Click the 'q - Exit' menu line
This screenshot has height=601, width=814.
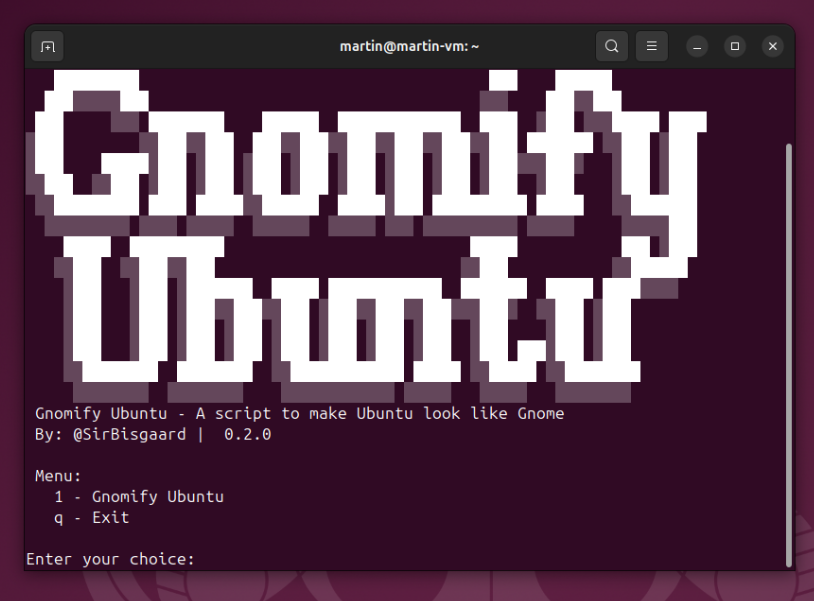(91, 517)
